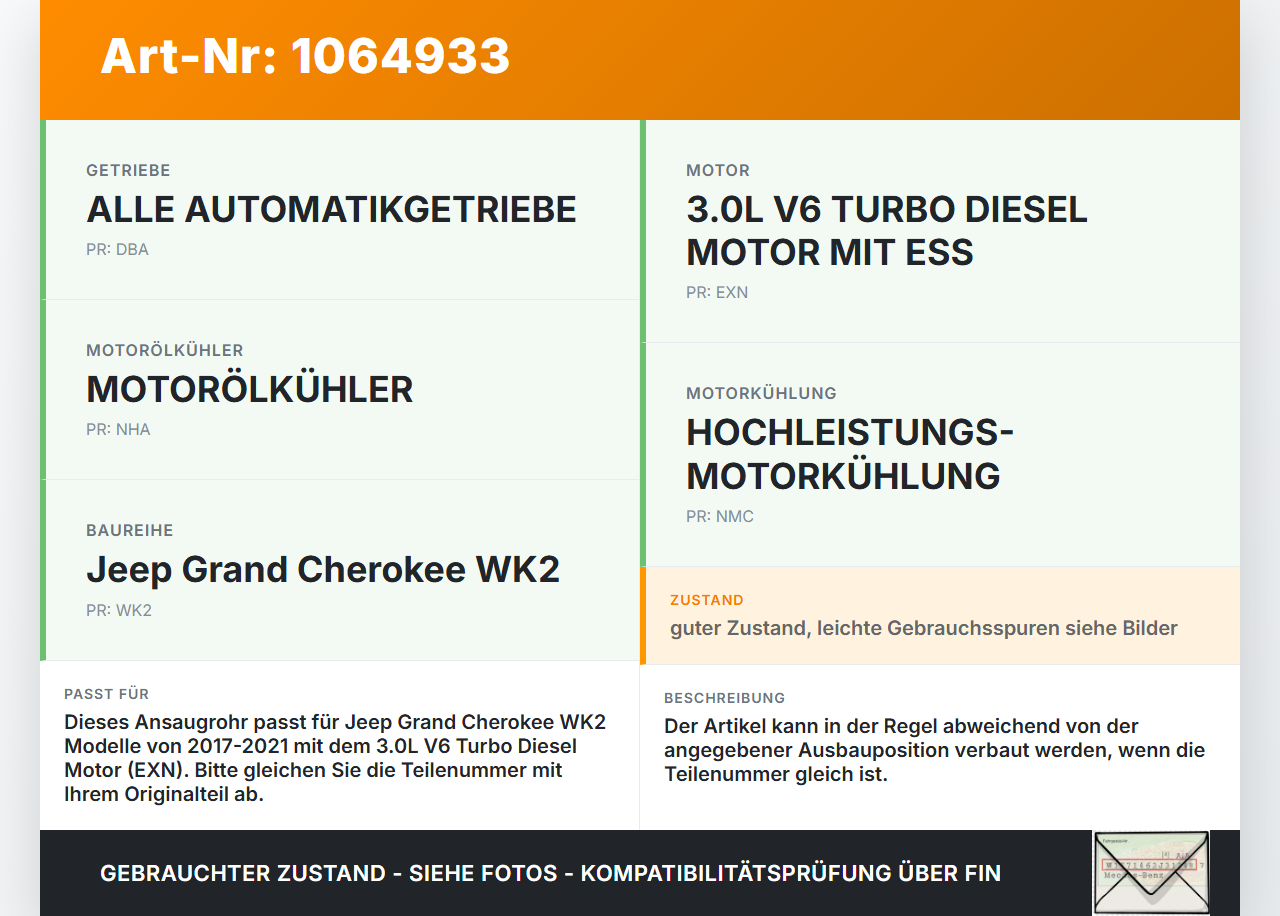1280x916 pixels.
Task: Click the PR: WK2 code
Action: click(119, 611)
